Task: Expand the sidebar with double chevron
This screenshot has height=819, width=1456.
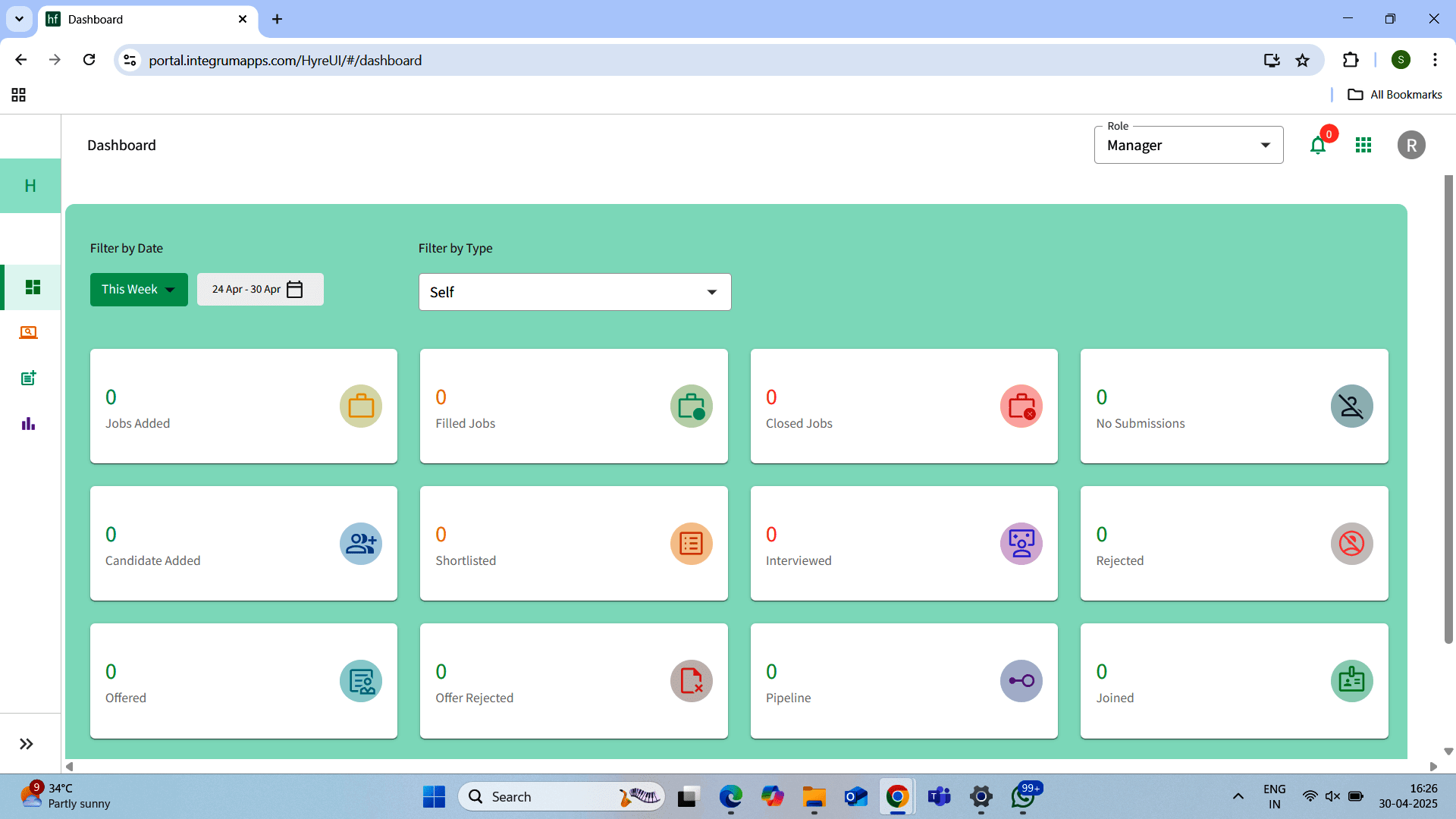Action: 27,744
